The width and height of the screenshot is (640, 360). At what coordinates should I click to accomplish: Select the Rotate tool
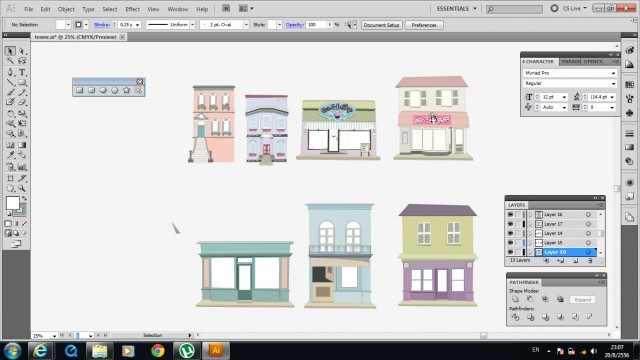(x=10, y=113)
